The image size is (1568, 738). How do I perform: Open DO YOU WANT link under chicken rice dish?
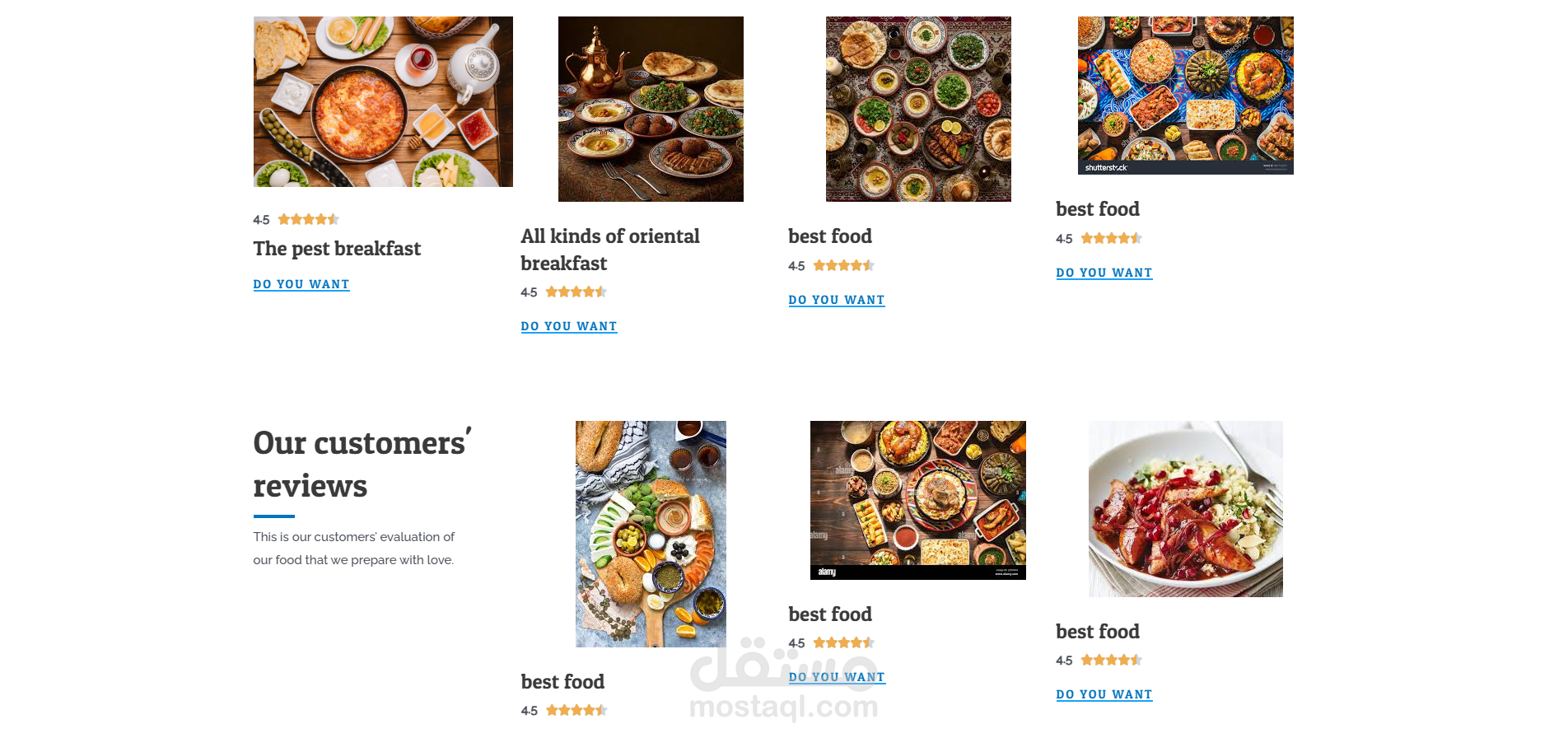pyautogui.click(x=1104, y=695)
